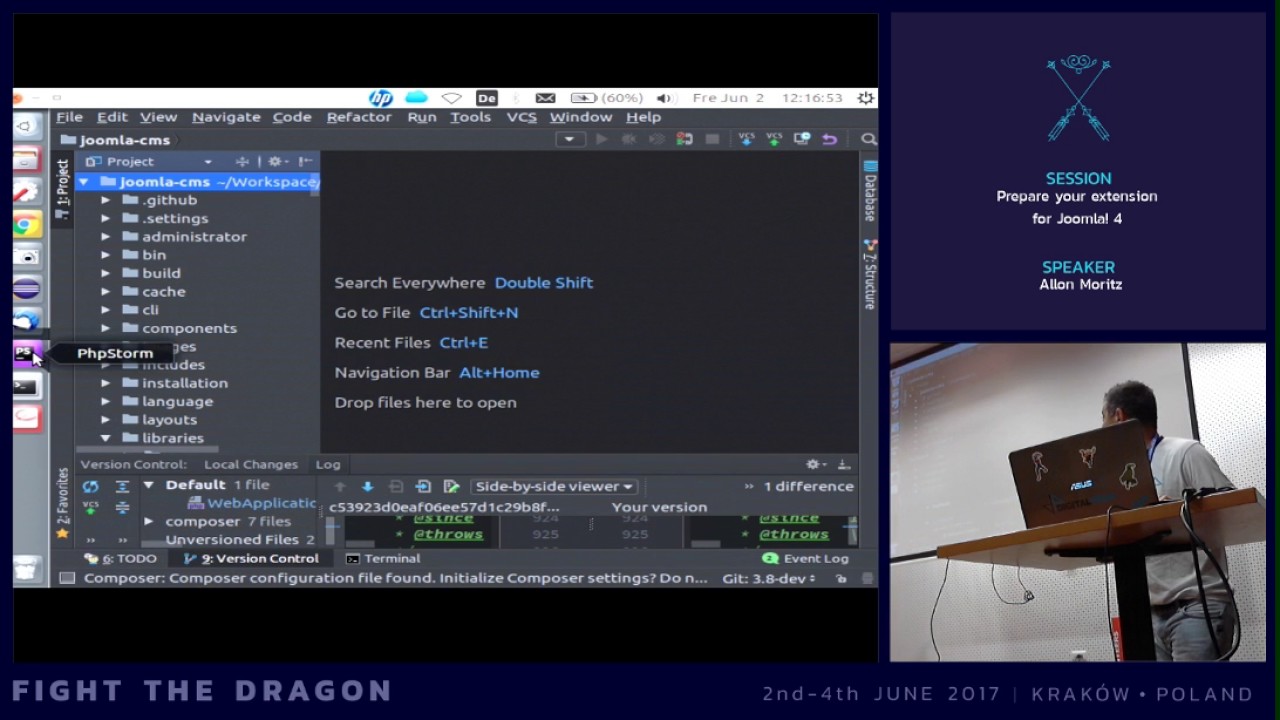Open the Side-by-side viewer dropdown
Image resolution: width=1280 pixels, height=720 pixels.
coord(555,486)
